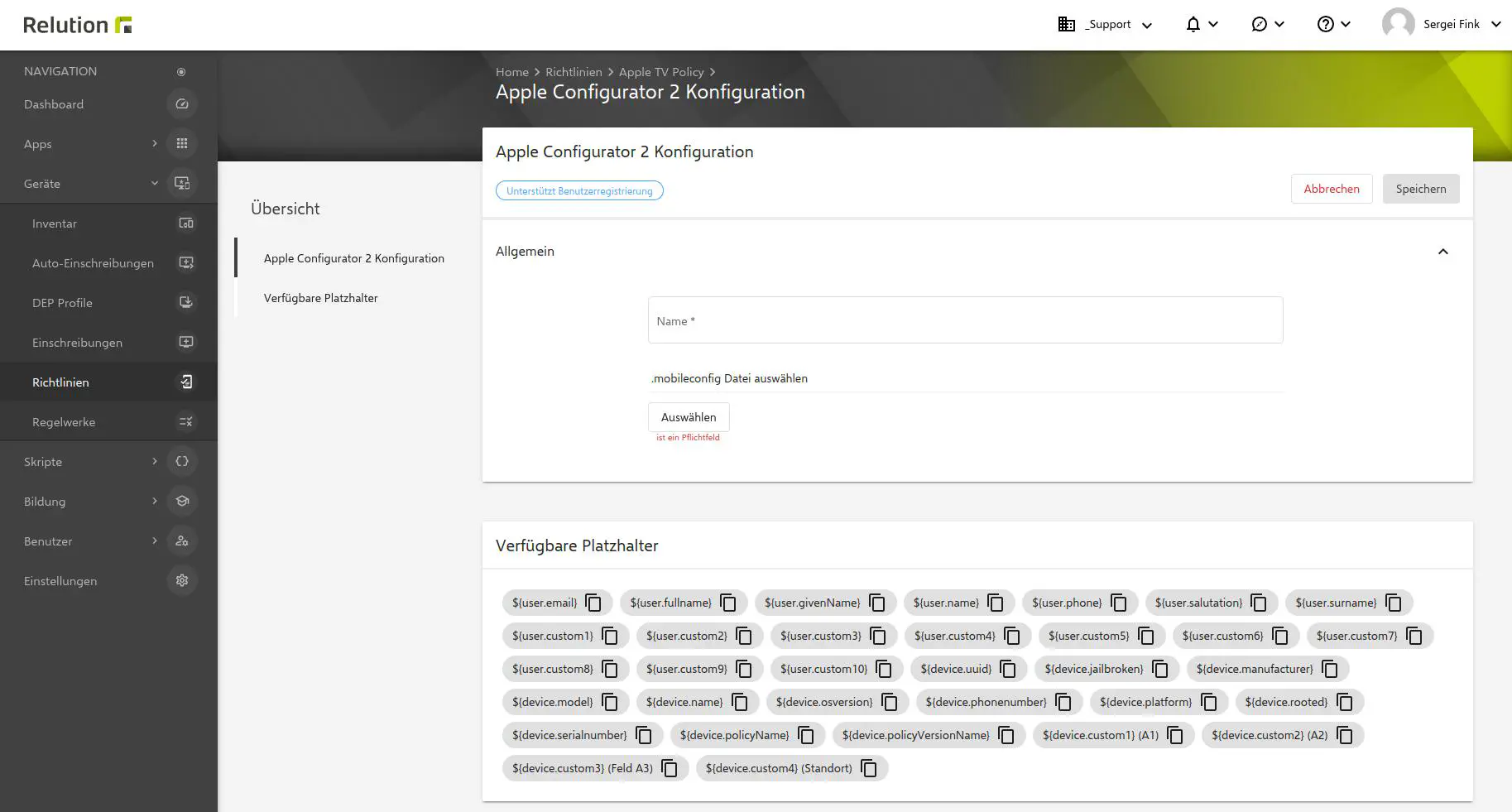Image resolution: width=1512 pixels, height=812 pixels.
Task: Copy the ${user.custom10} placeholder
Action: pos(884,669)
